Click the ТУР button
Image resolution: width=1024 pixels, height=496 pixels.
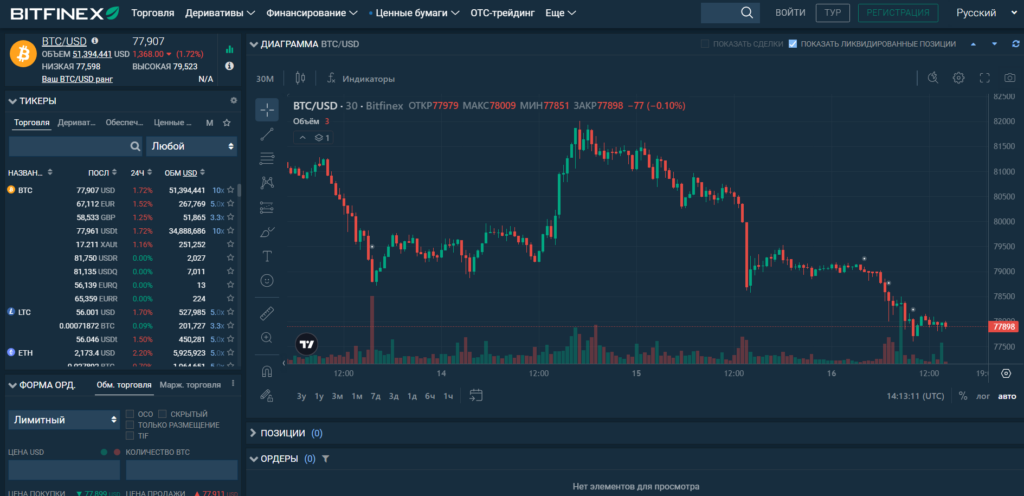pyautogui.click(x=833, y=13)
